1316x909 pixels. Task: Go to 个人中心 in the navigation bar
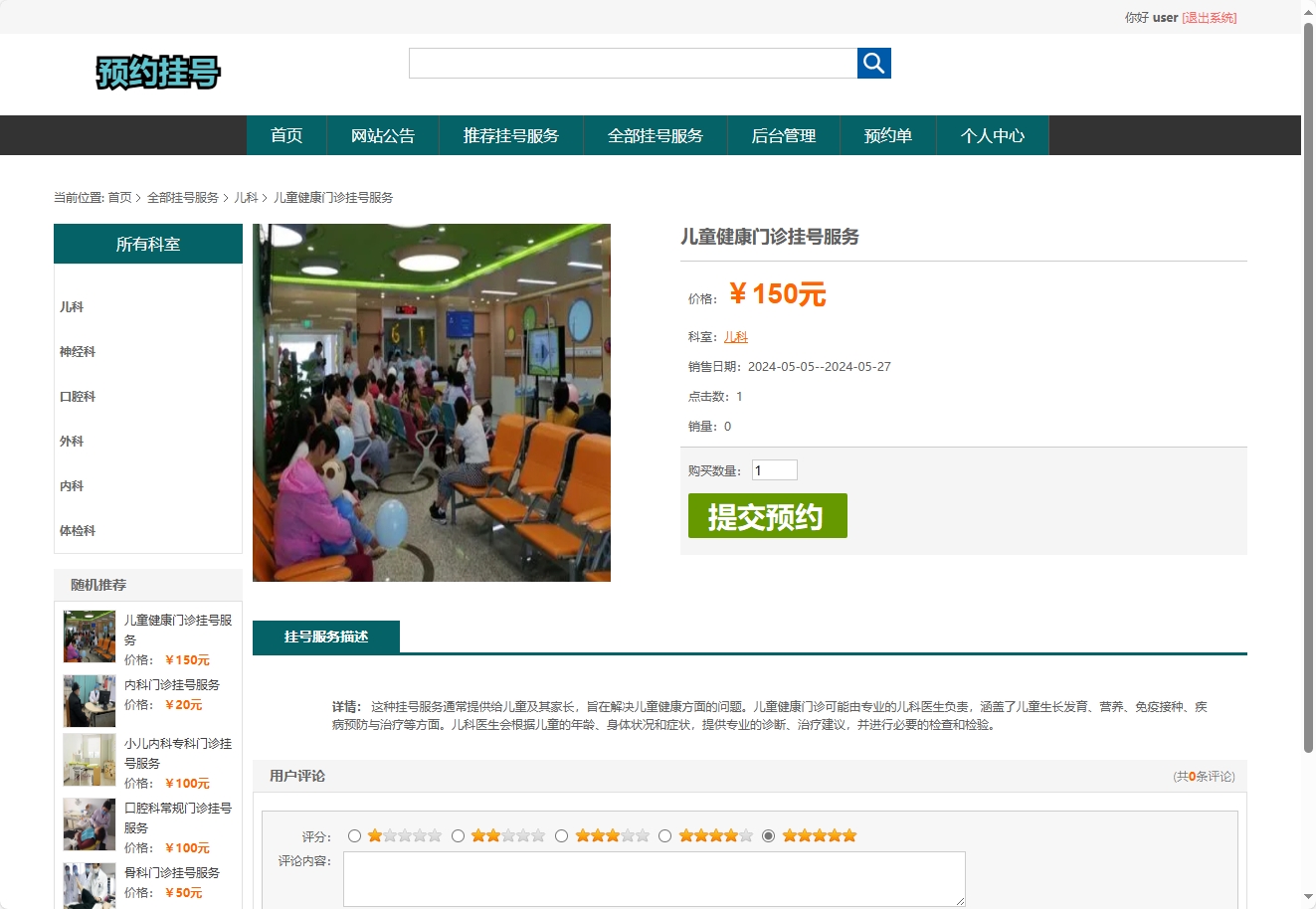[x=993, y=135]
